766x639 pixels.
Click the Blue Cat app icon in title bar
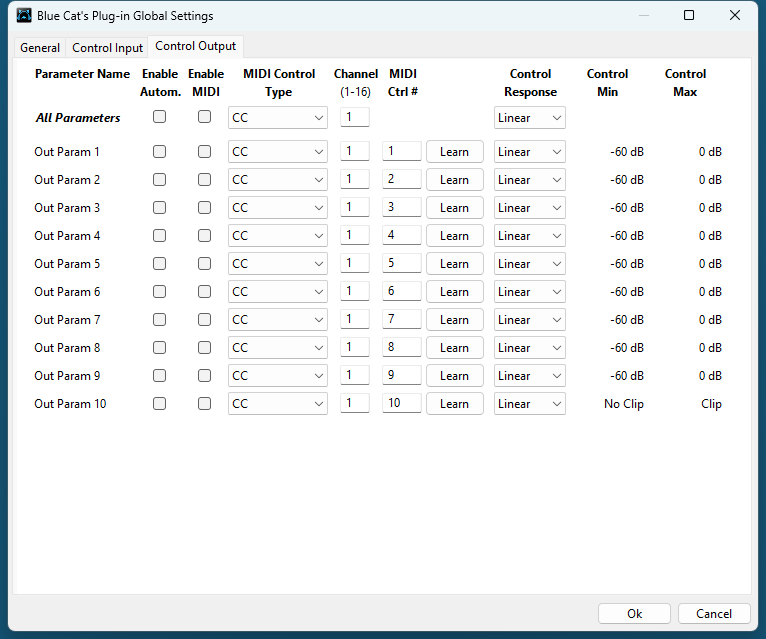pyautogui.click(x=24, y=16)
